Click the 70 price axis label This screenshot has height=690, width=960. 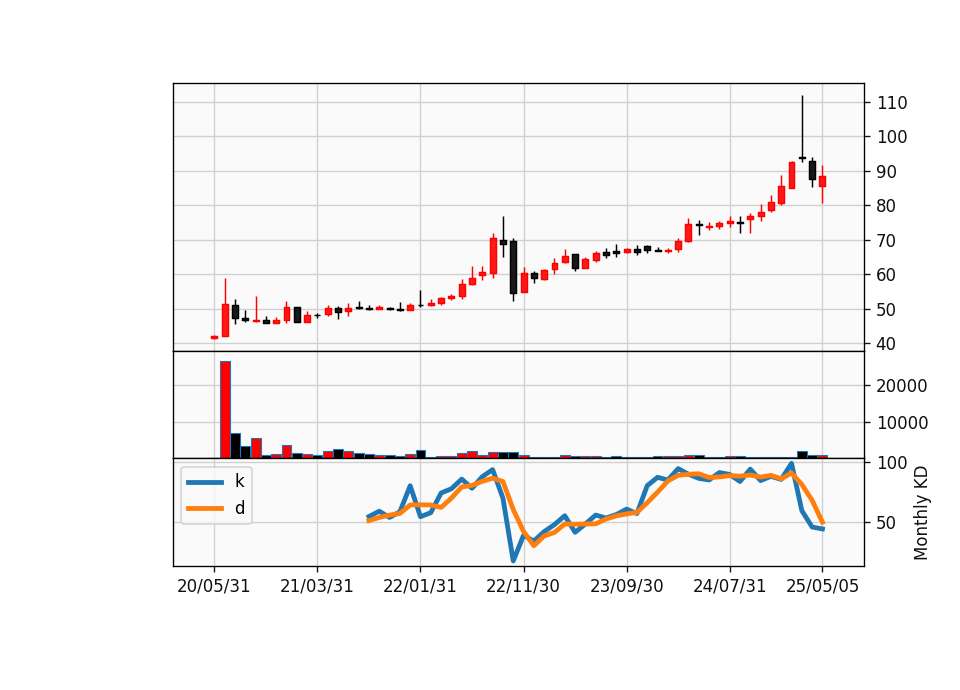pyautogui.click(x=887, y=241)
